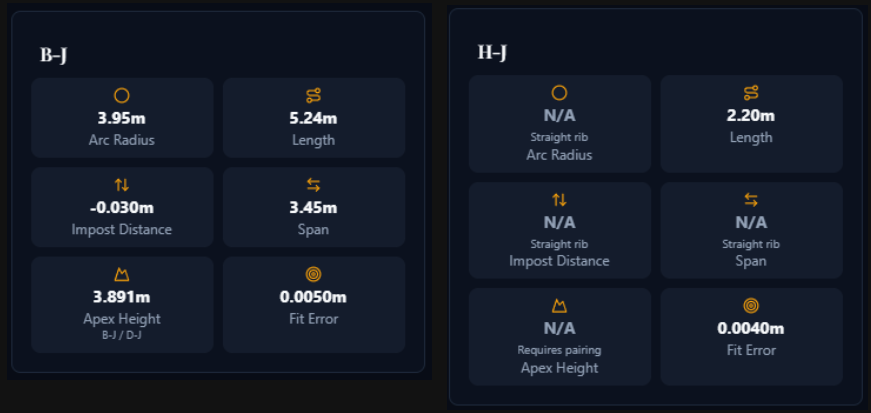Click the Span arrows icon in H-J

(x=751, y=200)
